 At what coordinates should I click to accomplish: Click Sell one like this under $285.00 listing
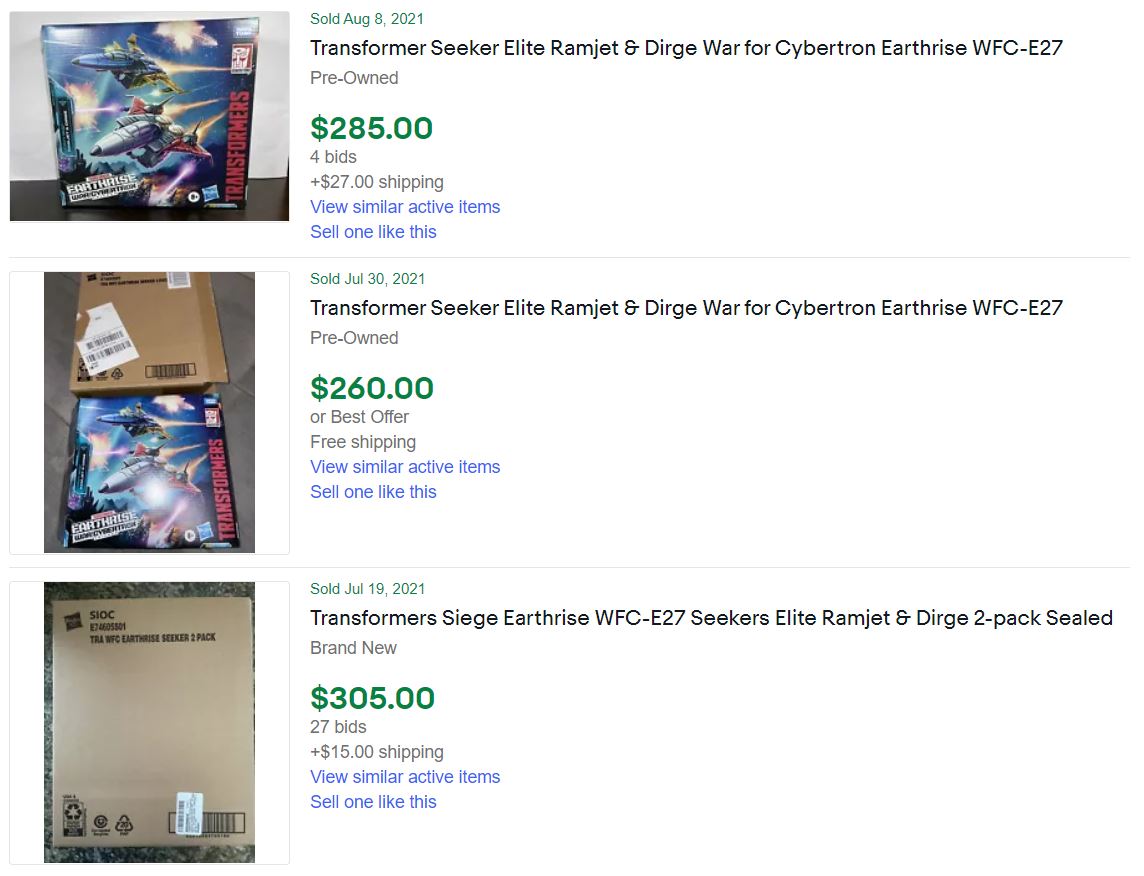click(373, 232)
